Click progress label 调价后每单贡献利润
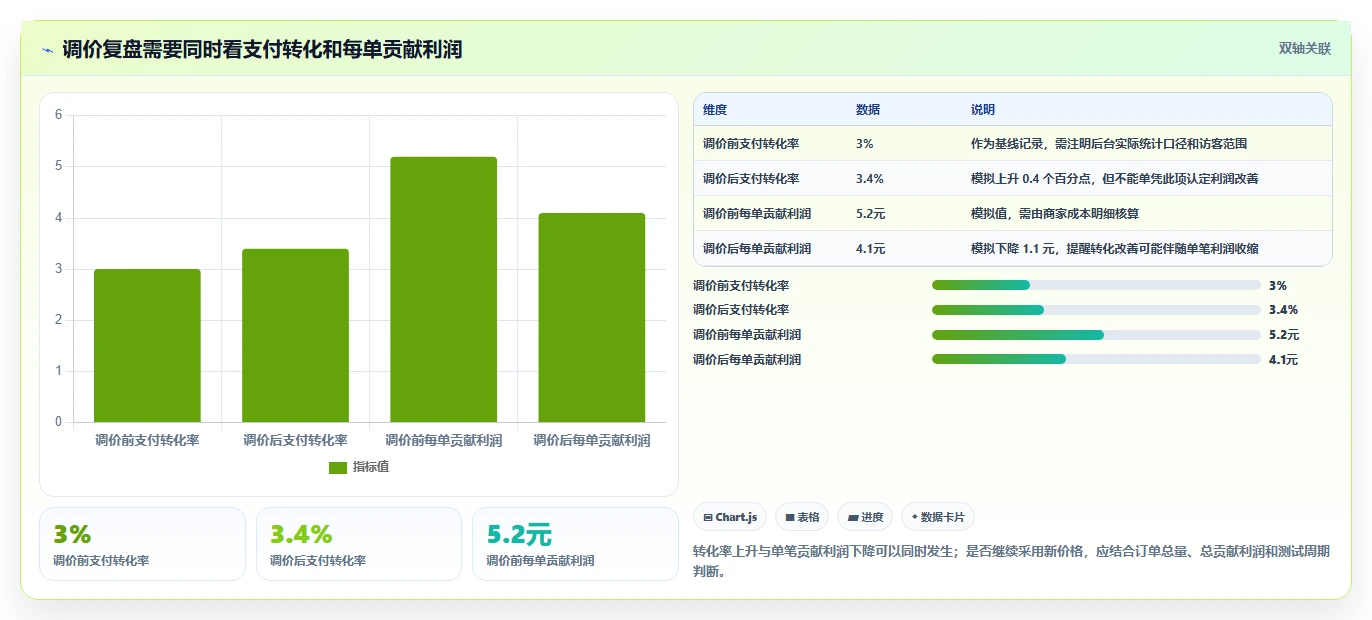 [747, 360]
